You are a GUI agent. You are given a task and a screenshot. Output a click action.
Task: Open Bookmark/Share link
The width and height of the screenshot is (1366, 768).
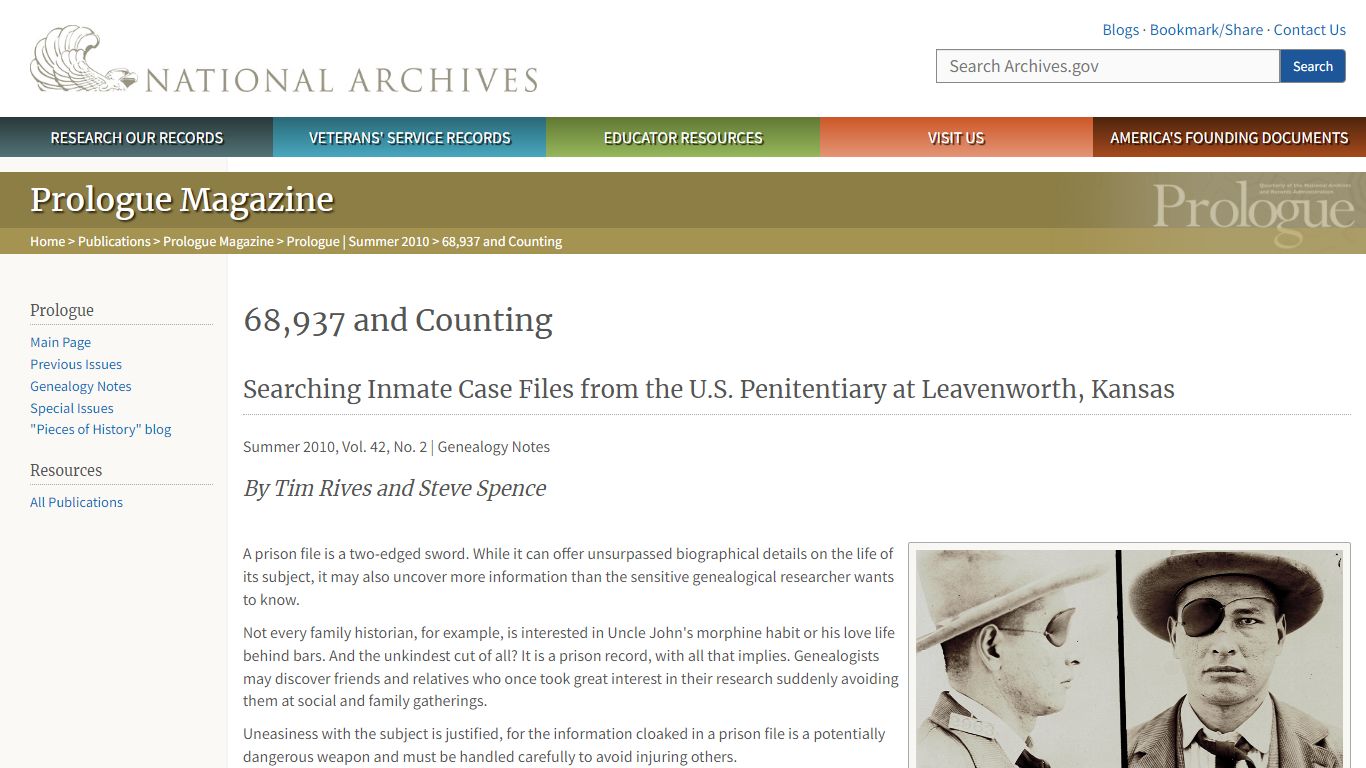(1206, 30)
